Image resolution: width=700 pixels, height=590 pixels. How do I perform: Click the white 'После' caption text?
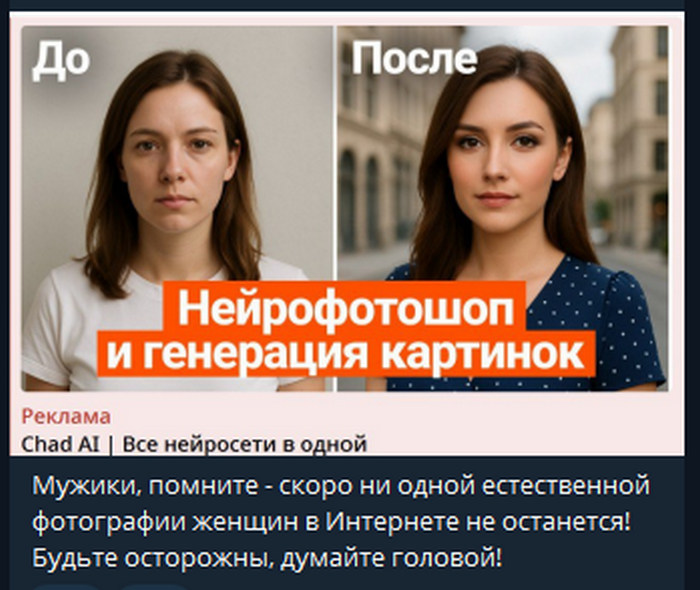414,58
